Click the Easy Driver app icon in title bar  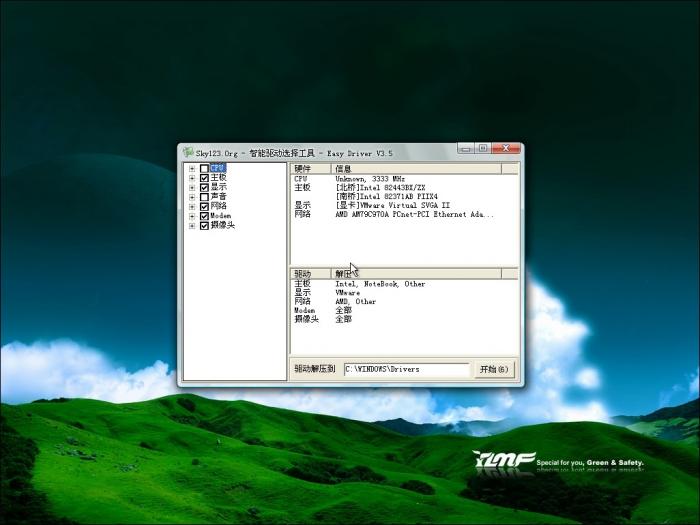tap(188, 152)
